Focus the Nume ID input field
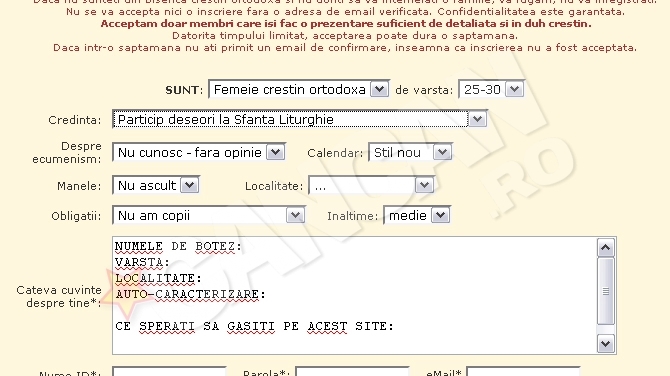670x376 pixels. pos(169,371)
